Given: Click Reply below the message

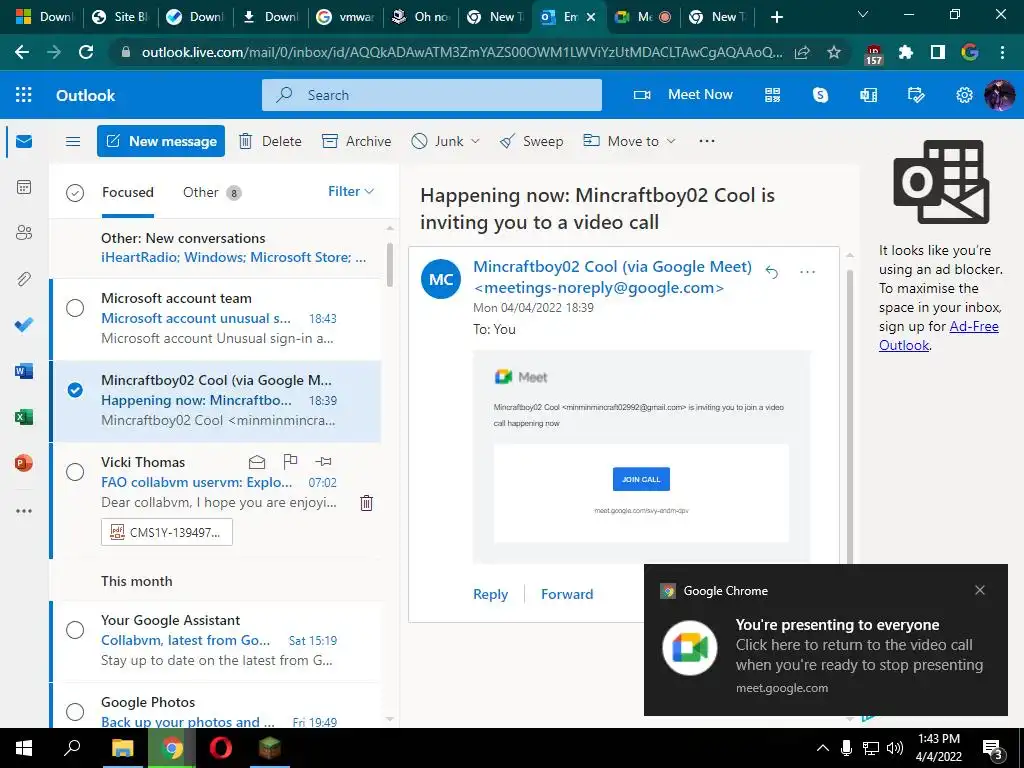Looking at the screenshot, I should [x=490, y=594].
